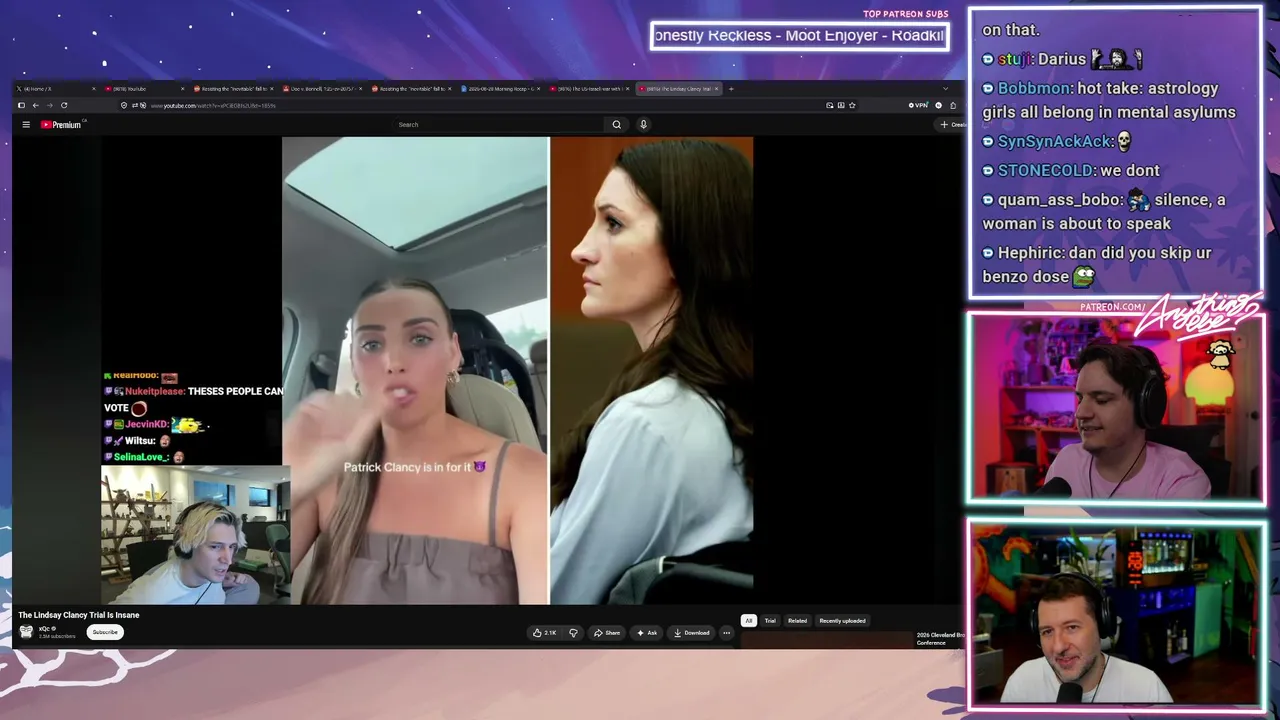Screen dimensions: 1280x720
Task: Close the 'Home / X' tab
Action: click(94, 89)
